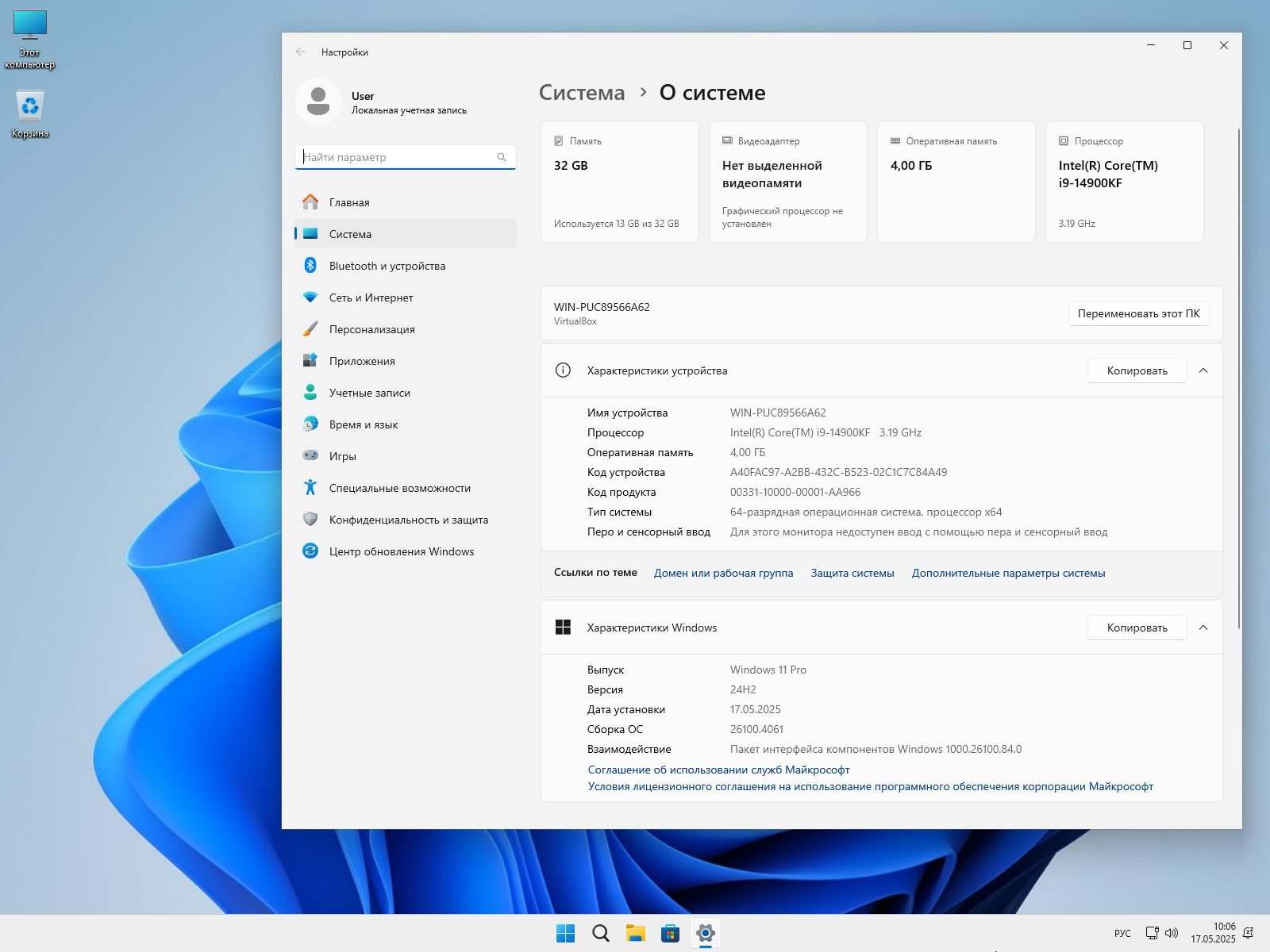Click the System monitor icon in sidebar

point(310,233)
